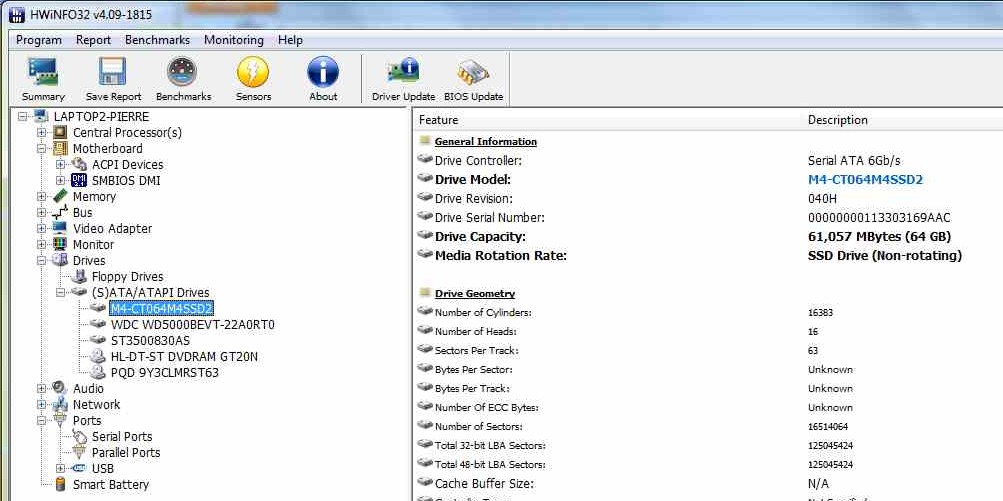This screenshot has width=1003, height=501.
Task: Click the Floppy Drives icon
Action: tap(79, 276)
